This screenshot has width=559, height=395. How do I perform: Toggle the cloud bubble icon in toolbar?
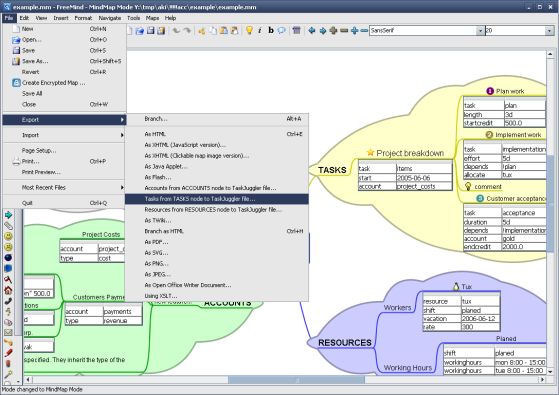[x=282, y=30]
